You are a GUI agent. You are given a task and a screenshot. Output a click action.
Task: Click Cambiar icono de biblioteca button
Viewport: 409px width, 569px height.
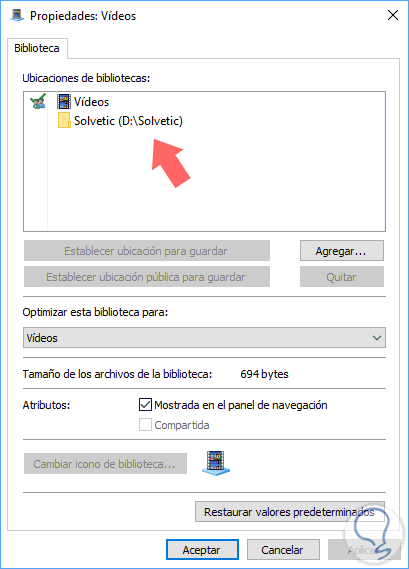click(105, 463)
